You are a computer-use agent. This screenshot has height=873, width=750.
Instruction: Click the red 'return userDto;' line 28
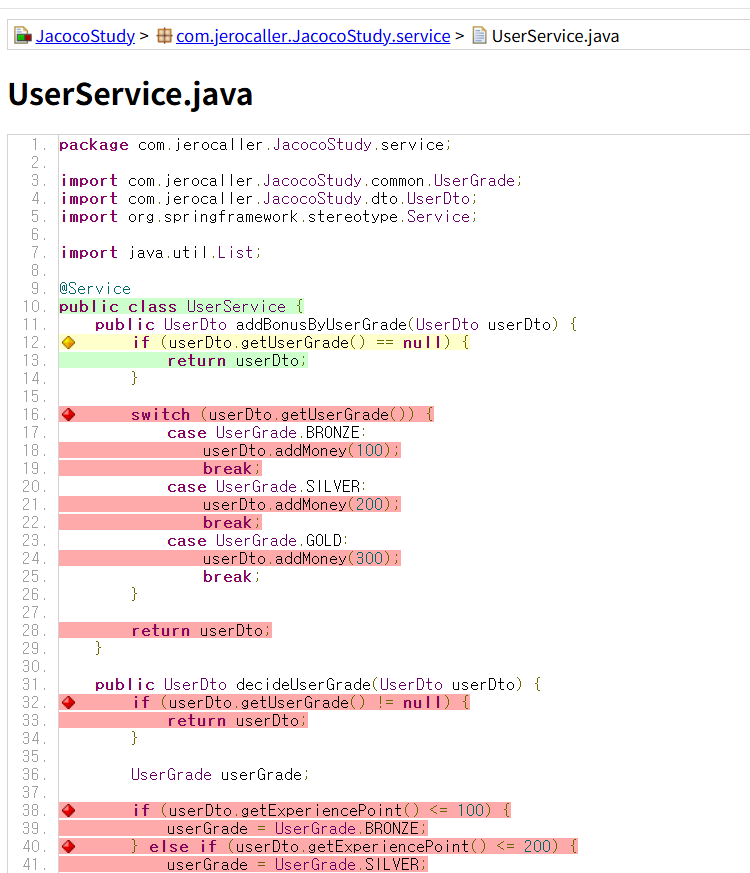tap(201, 631)
